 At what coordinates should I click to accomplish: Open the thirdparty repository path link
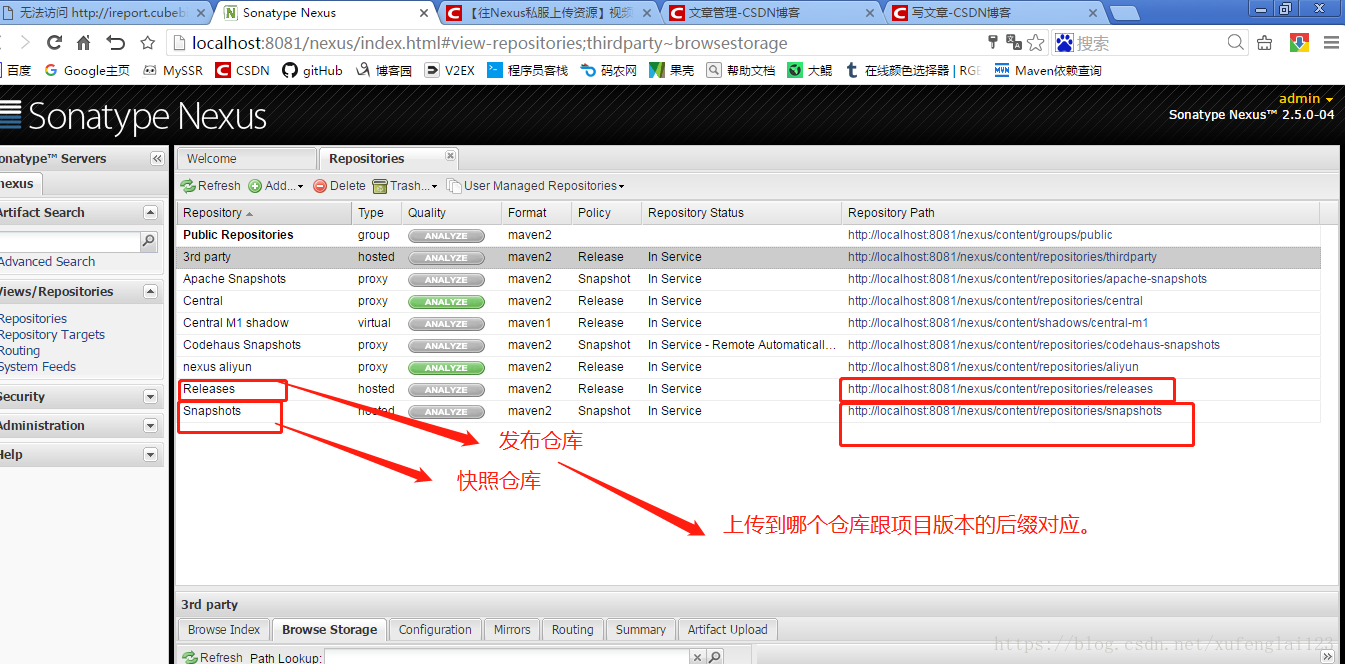tap(1002, 257)
